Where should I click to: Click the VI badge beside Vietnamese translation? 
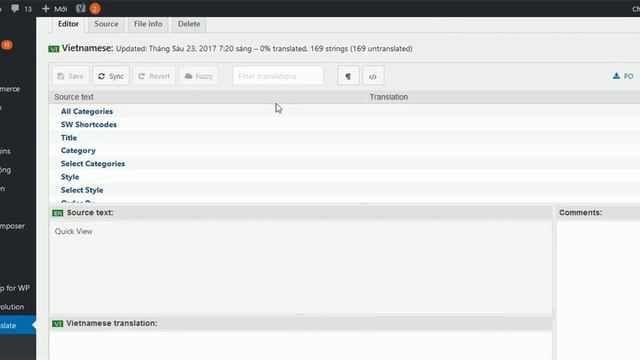(x=58, y=324)
